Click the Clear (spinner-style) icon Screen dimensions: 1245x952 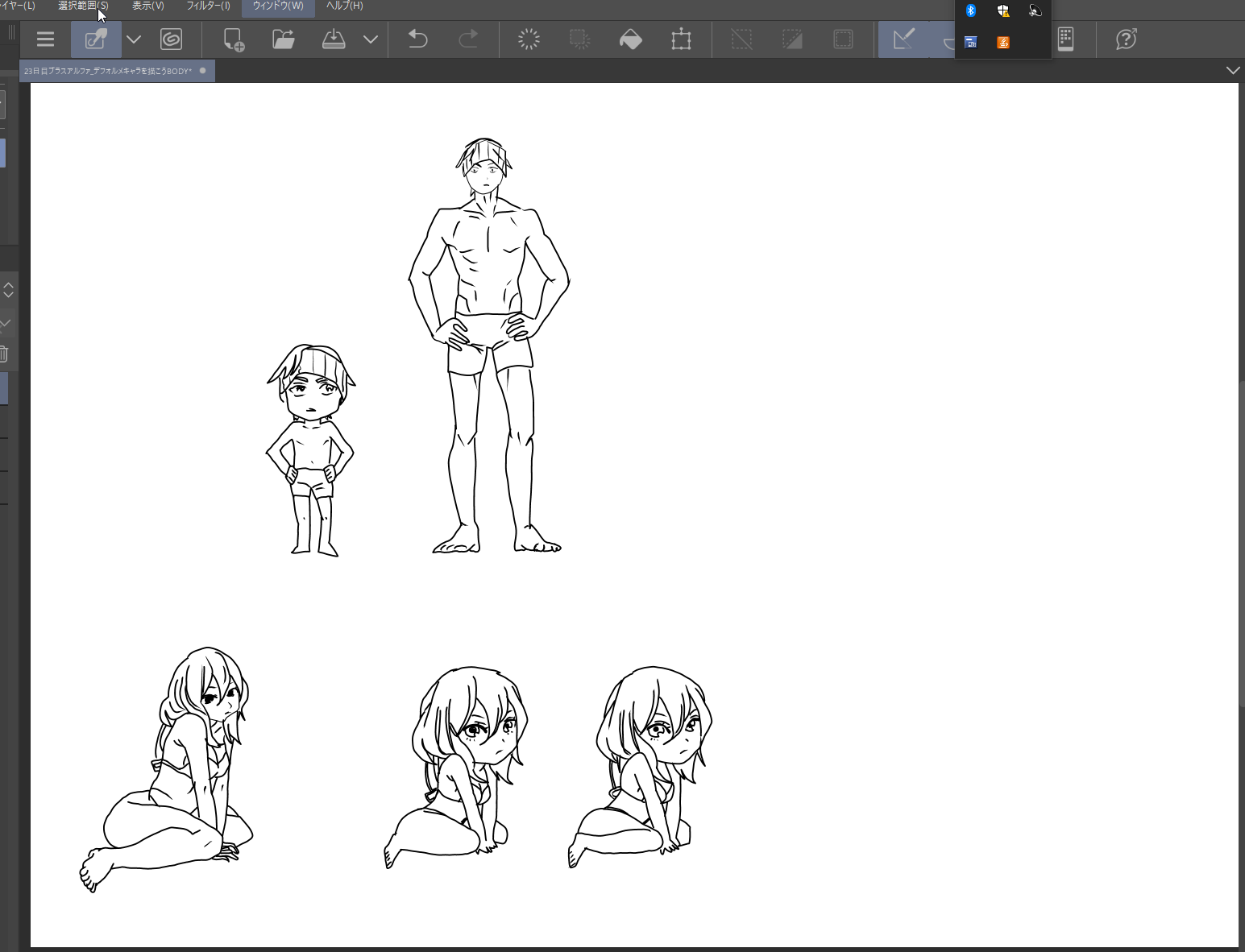tap(529, 39)
